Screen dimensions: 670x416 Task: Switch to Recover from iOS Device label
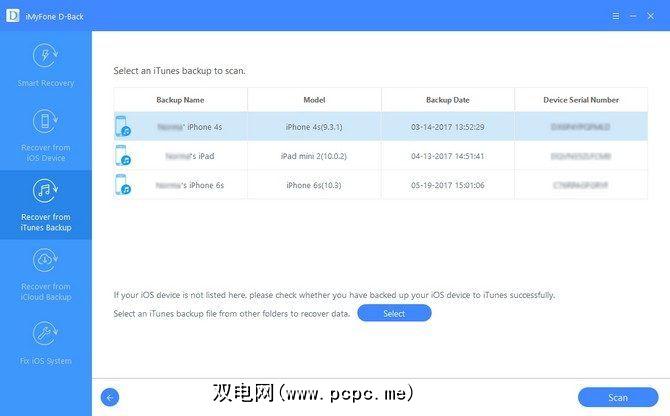[x=46, y=153]
